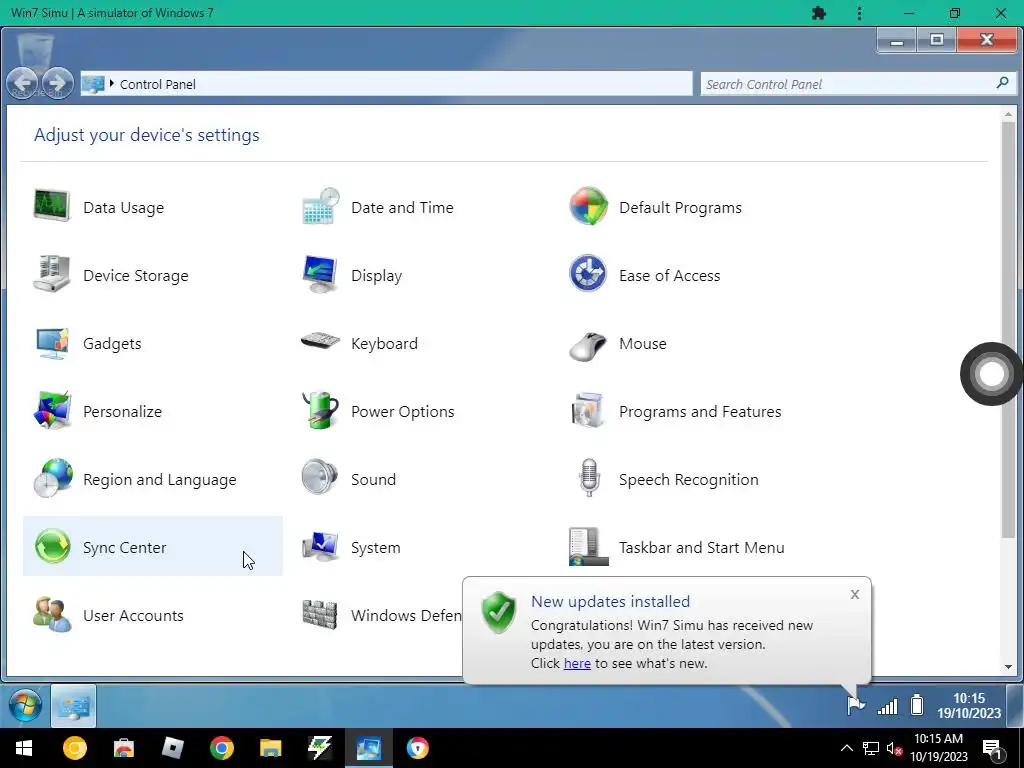Click the Control Panel back arrow
The image size is (1024, 768).
click(24, 84)
